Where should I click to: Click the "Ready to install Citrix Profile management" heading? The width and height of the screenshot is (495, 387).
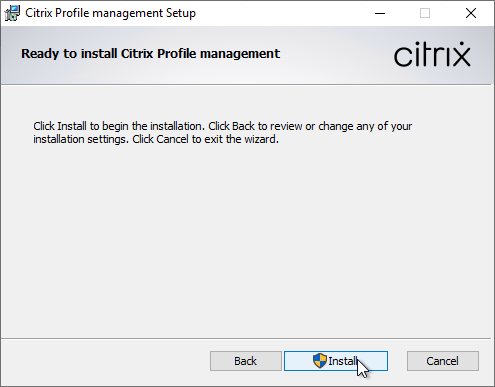(150, 54)
